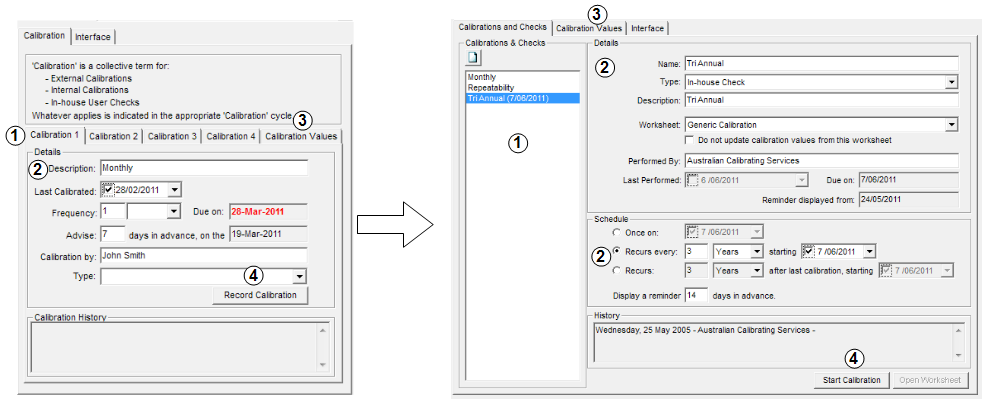Select 'Repeatability' in the calibrations list

491,88
